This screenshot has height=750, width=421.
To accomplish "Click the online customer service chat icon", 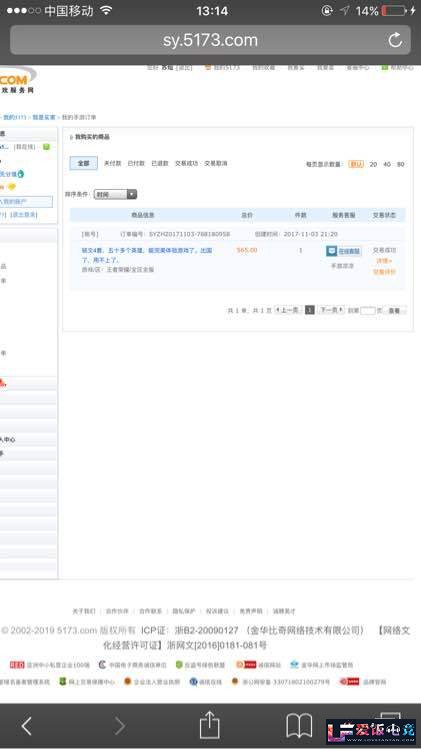I will (x=332, y=251).
